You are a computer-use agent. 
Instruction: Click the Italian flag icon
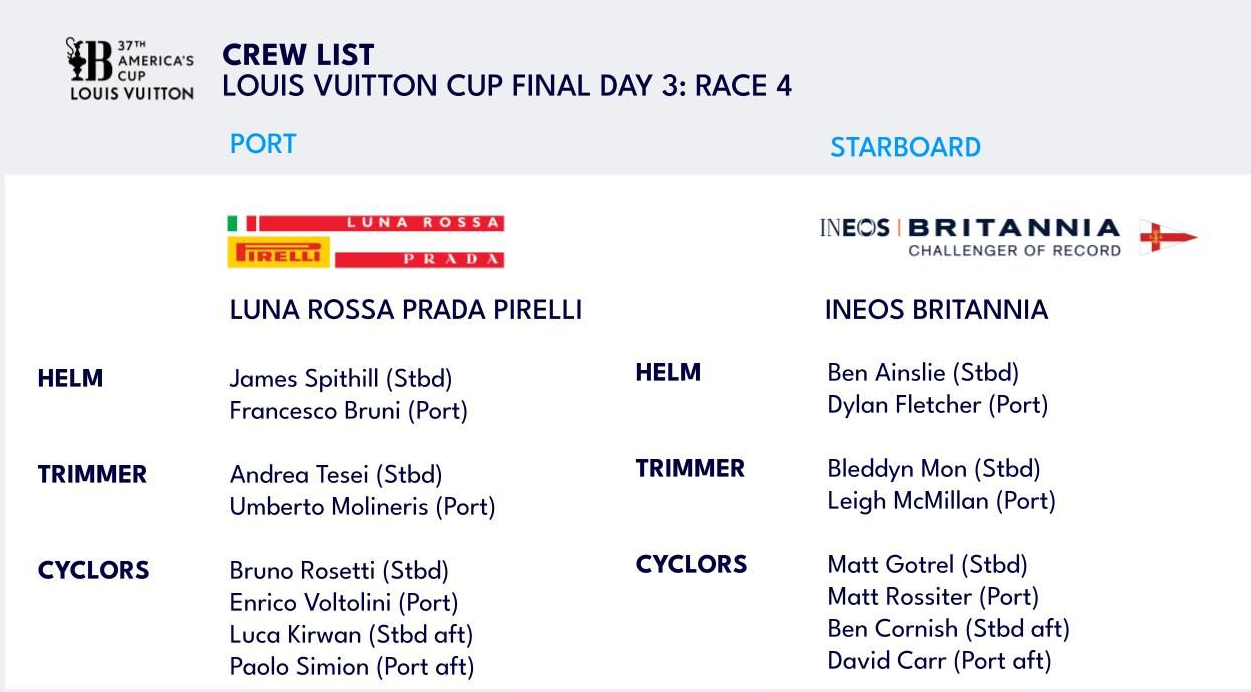pos(243,223)
